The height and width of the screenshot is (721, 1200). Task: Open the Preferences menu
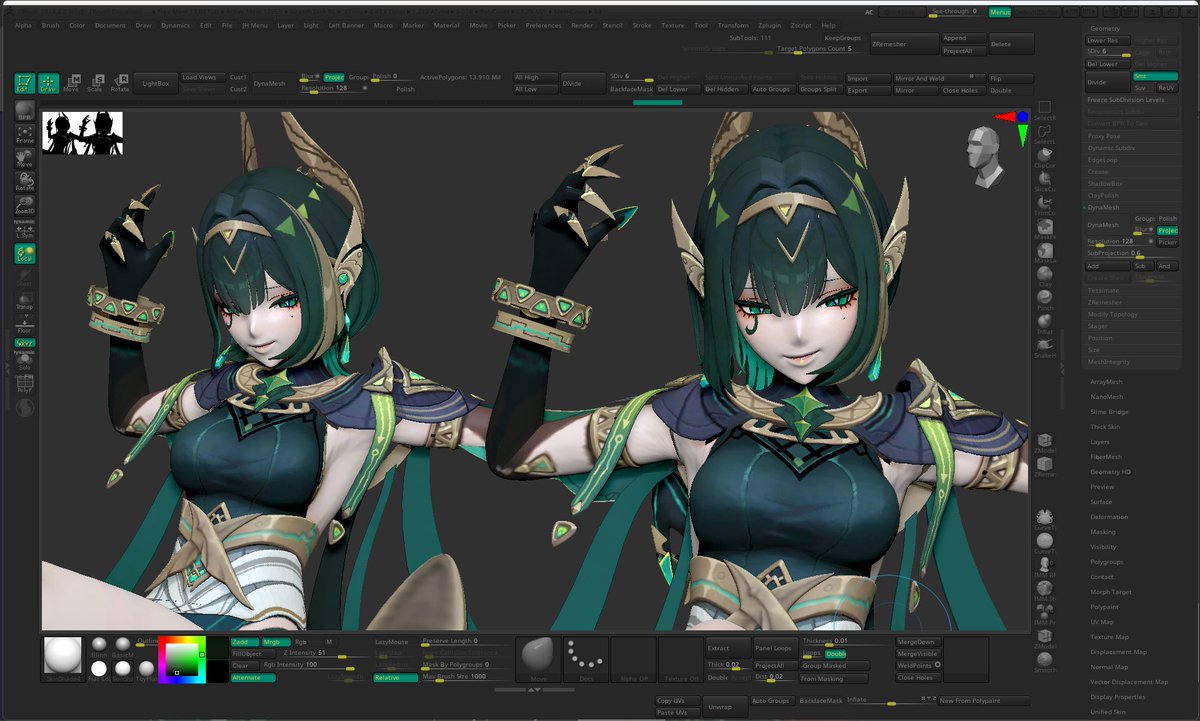(x=543, y=25)
